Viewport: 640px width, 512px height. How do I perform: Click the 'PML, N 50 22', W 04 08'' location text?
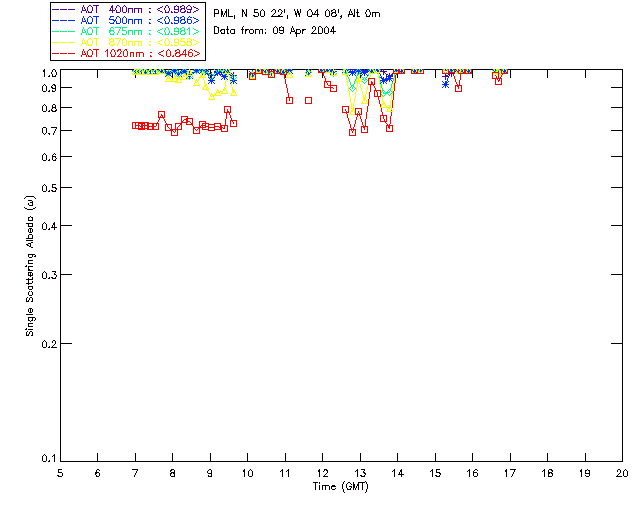[278, 14]
